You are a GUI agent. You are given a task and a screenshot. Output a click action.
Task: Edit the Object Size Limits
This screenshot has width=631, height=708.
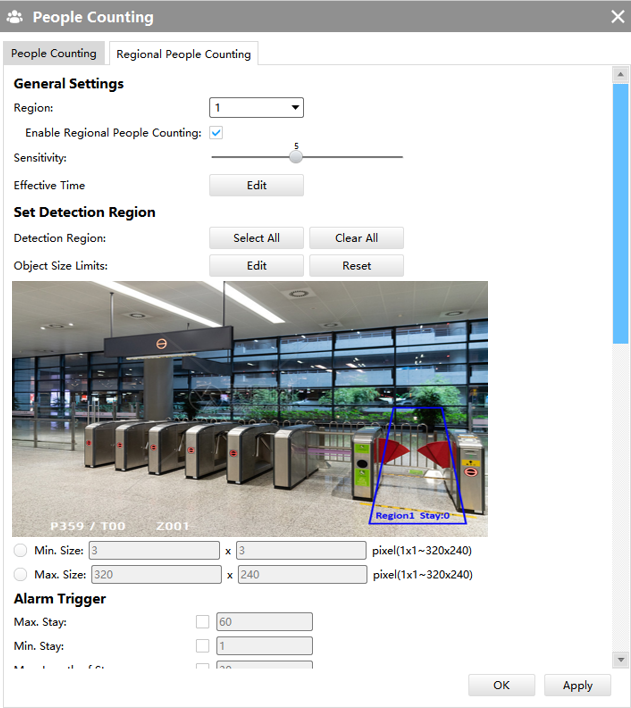click(x=256, y=266)
